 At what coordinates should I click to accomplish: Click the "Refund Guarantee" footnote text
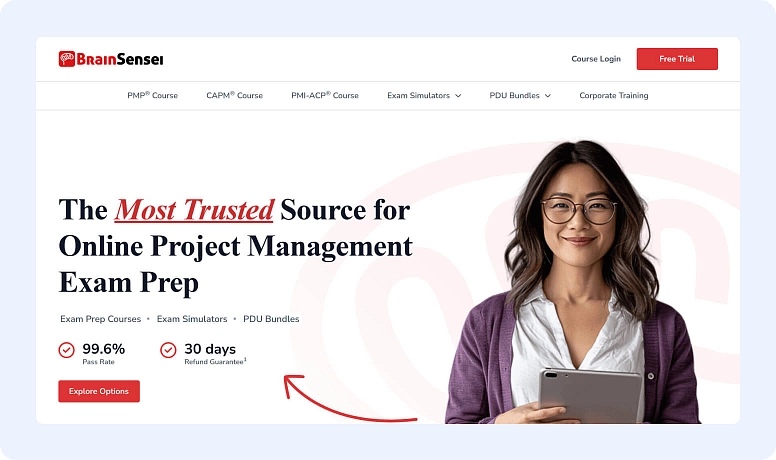(214, 360)
